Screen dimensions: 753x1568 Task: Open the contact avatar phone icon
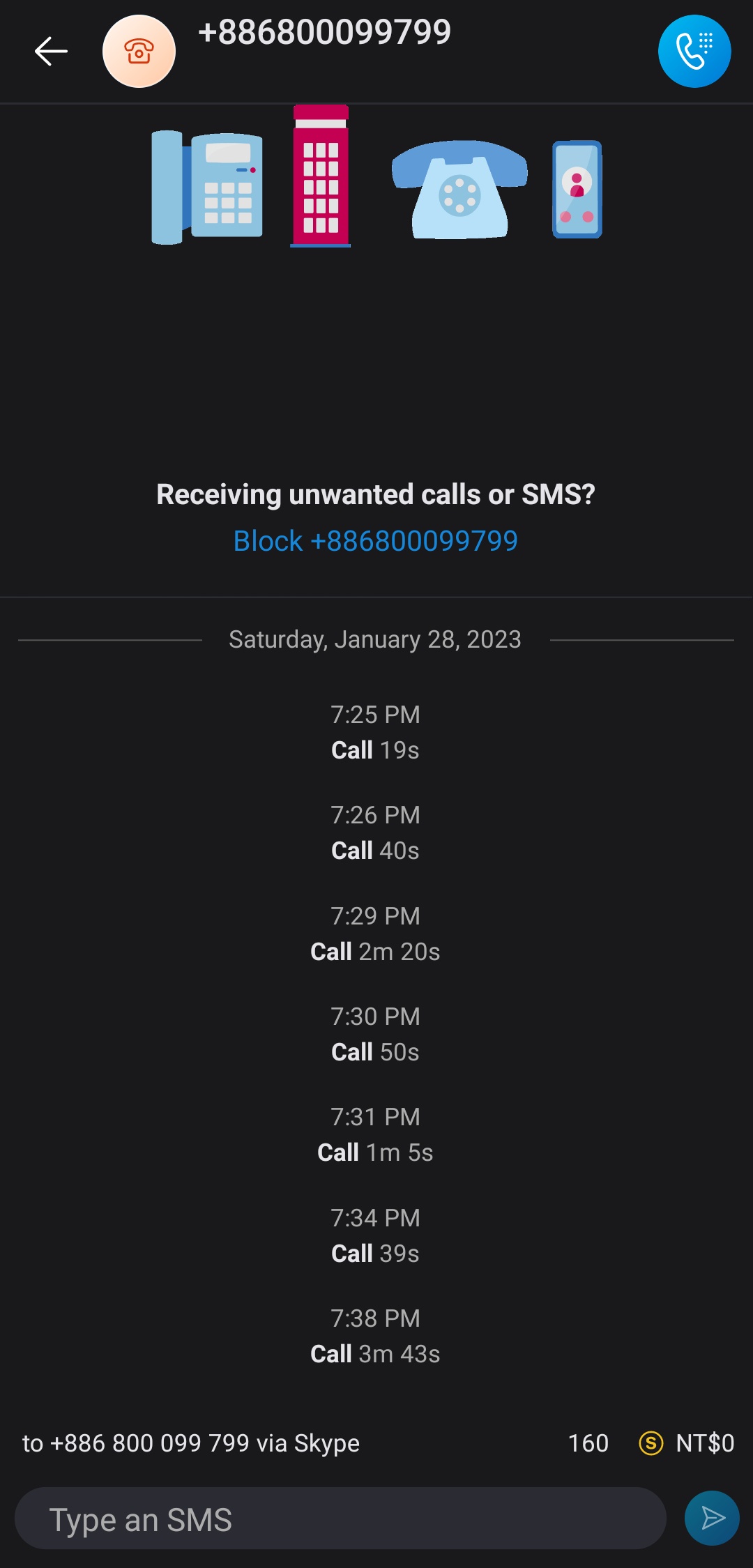(x=139, y=51)
